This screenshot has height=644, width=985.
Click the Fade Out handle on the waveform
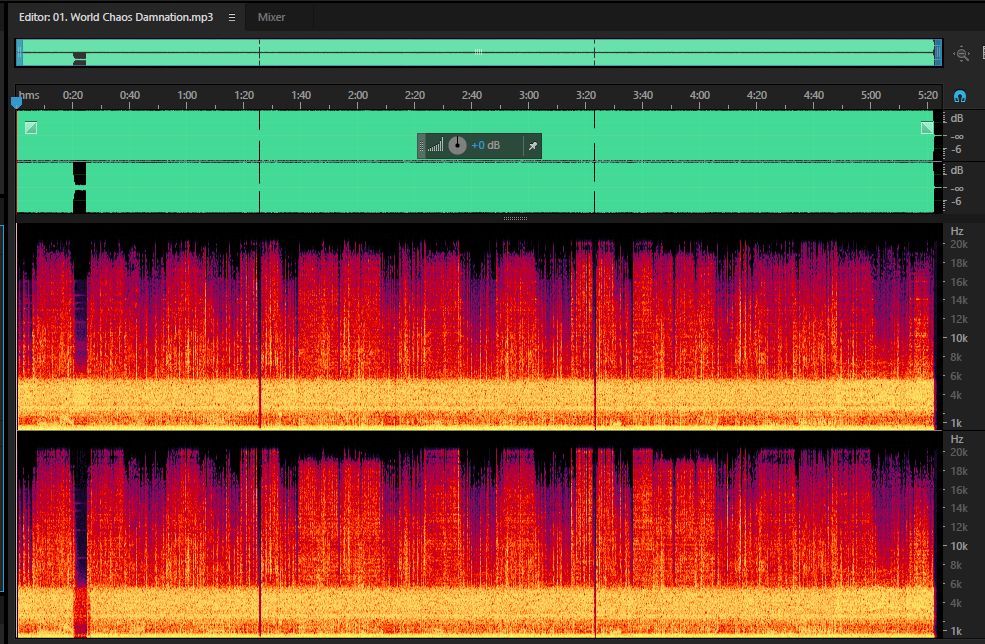click(x=927, y=128)
